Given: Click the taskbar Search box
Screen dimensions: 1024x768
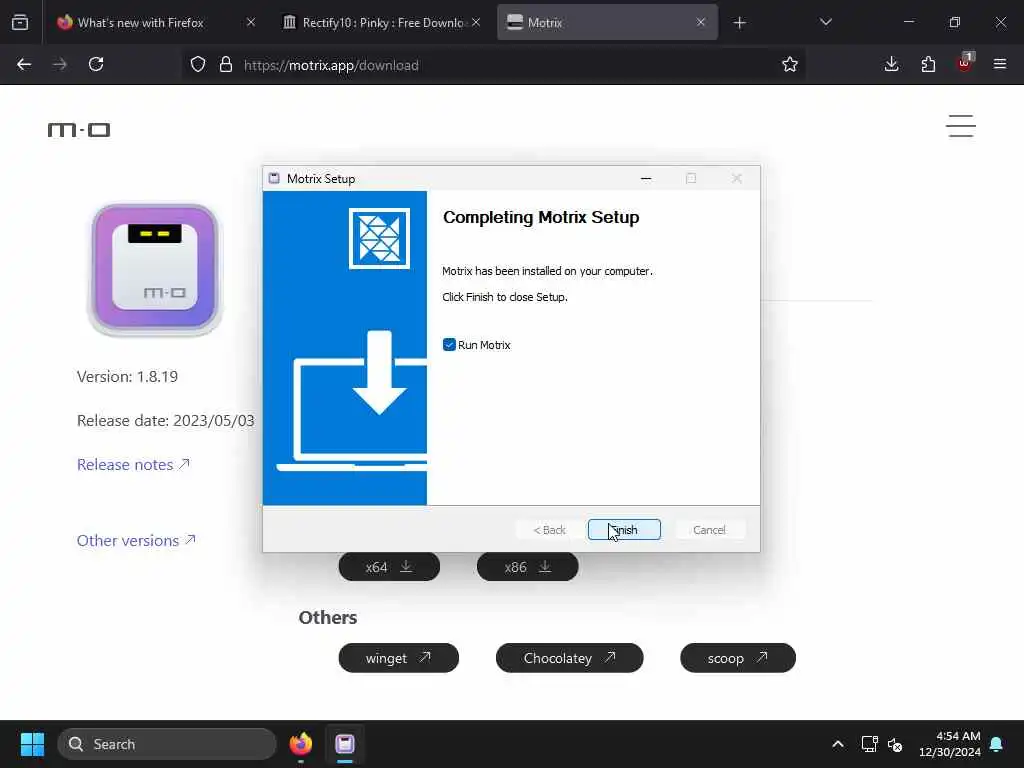Looking at the screenshot, I should click(x=167, y=744).
